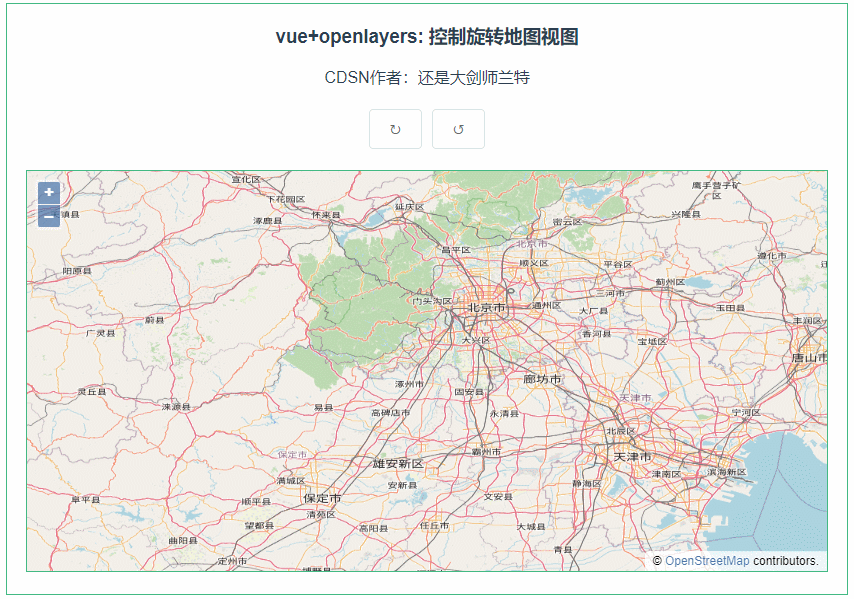
Task: Click the 三河市 map label
Action: [x=611, y=293]
